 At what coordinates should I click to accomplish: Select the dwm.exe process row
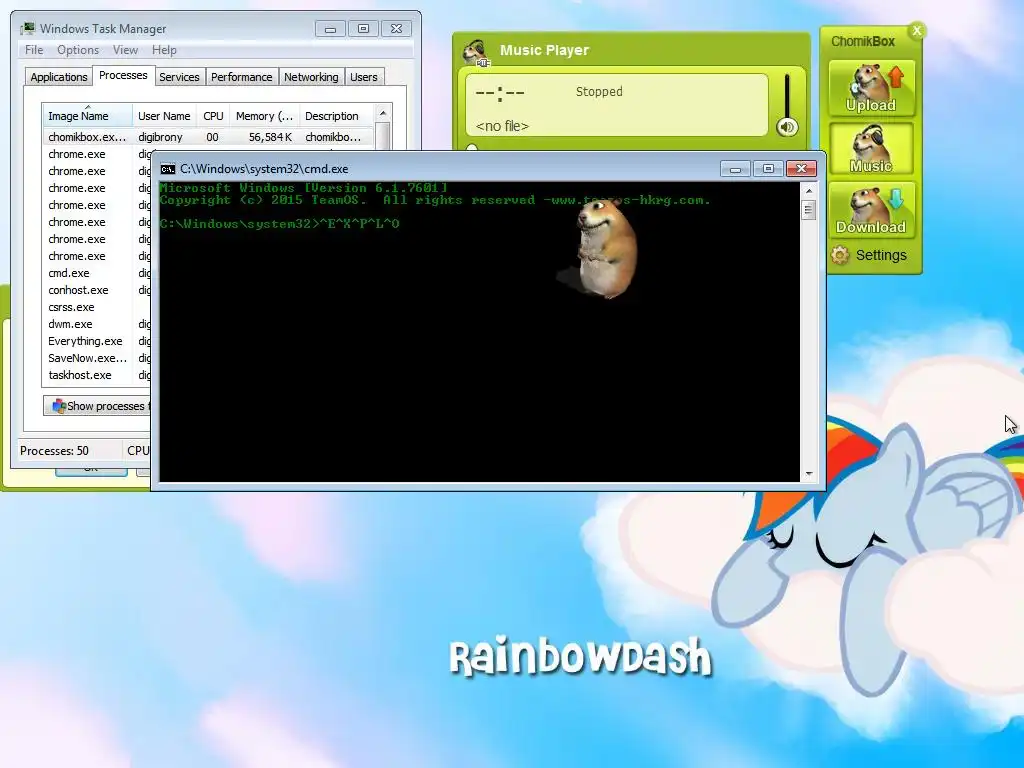[x=97, y=324]
